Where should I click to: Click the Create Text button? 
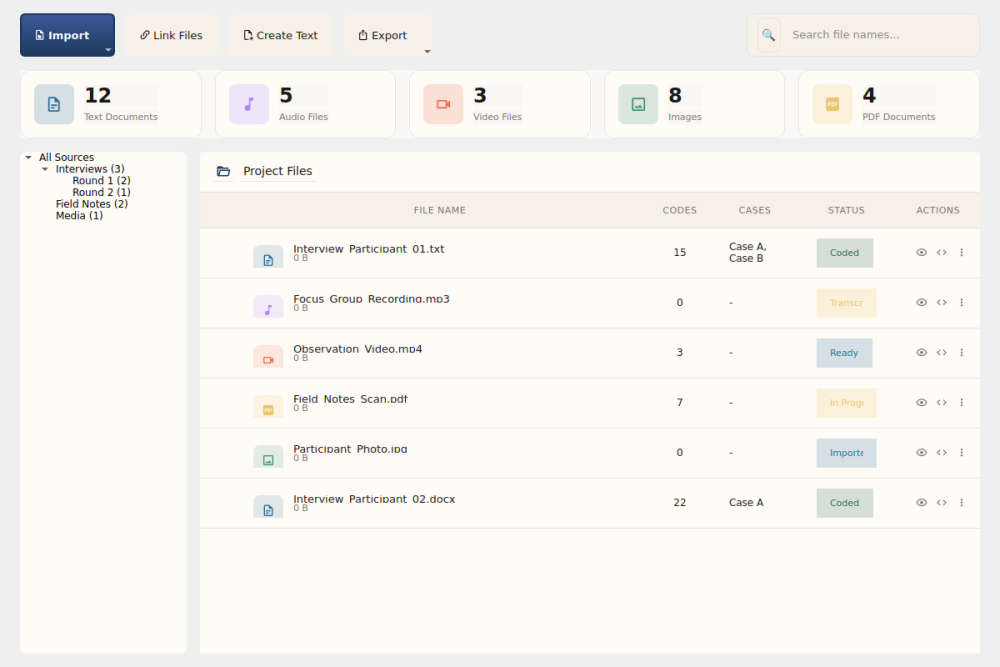(x=280, y=34)
